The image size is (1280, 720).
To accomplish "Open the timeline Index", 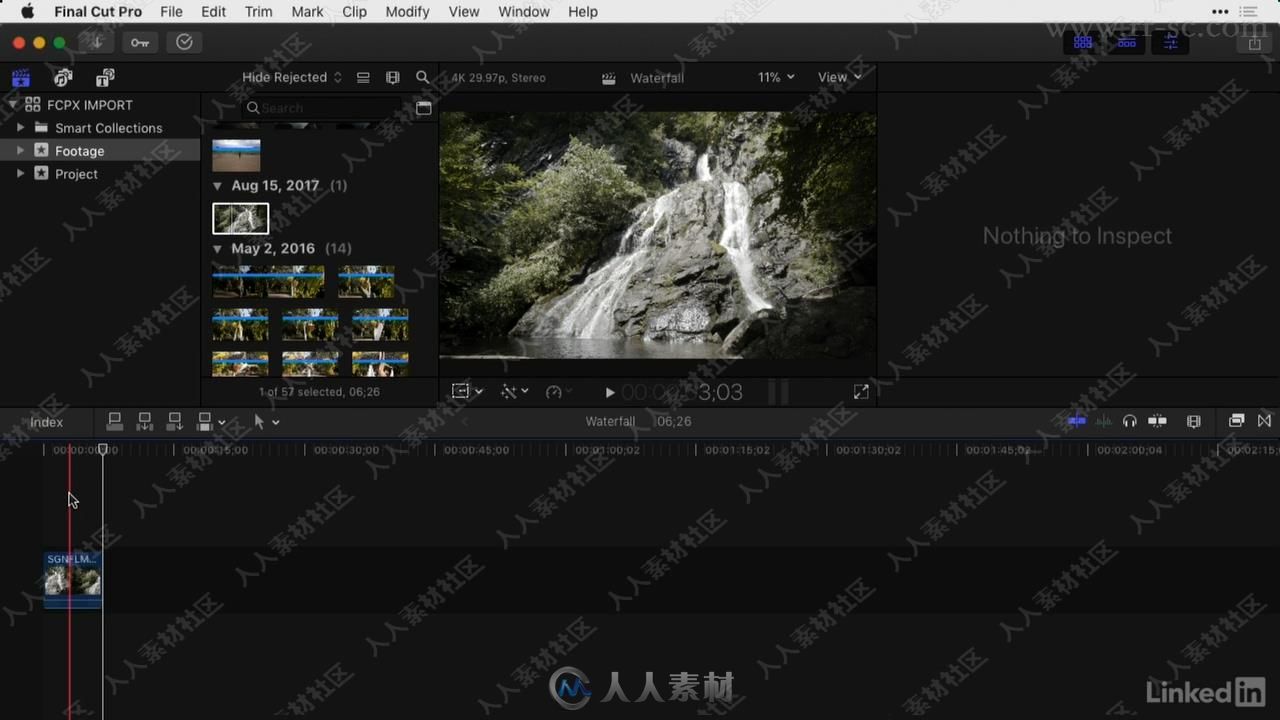I will click(x=46, y=422).
